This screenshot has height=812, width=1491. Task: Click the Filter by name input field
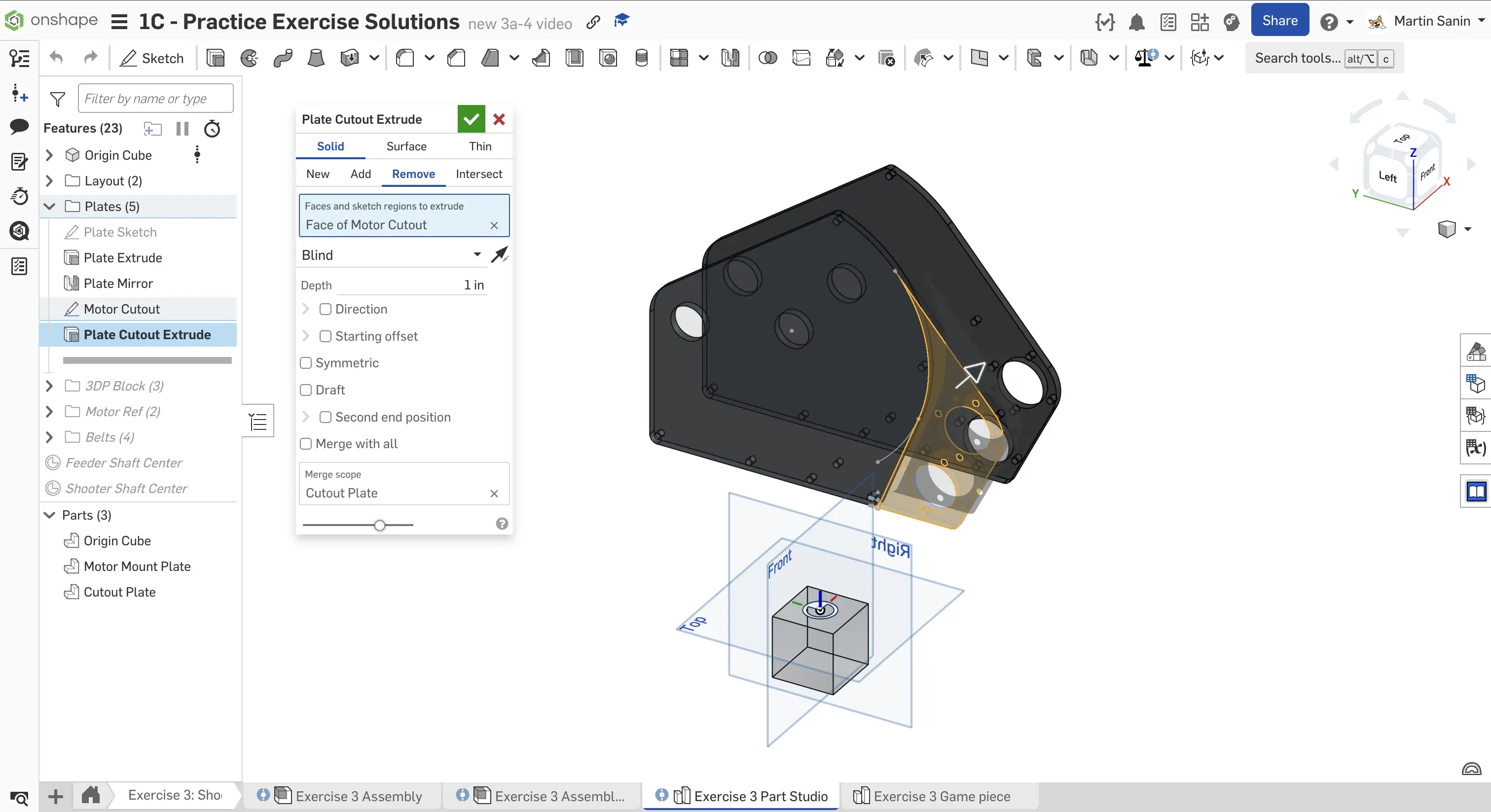[155, 99]
